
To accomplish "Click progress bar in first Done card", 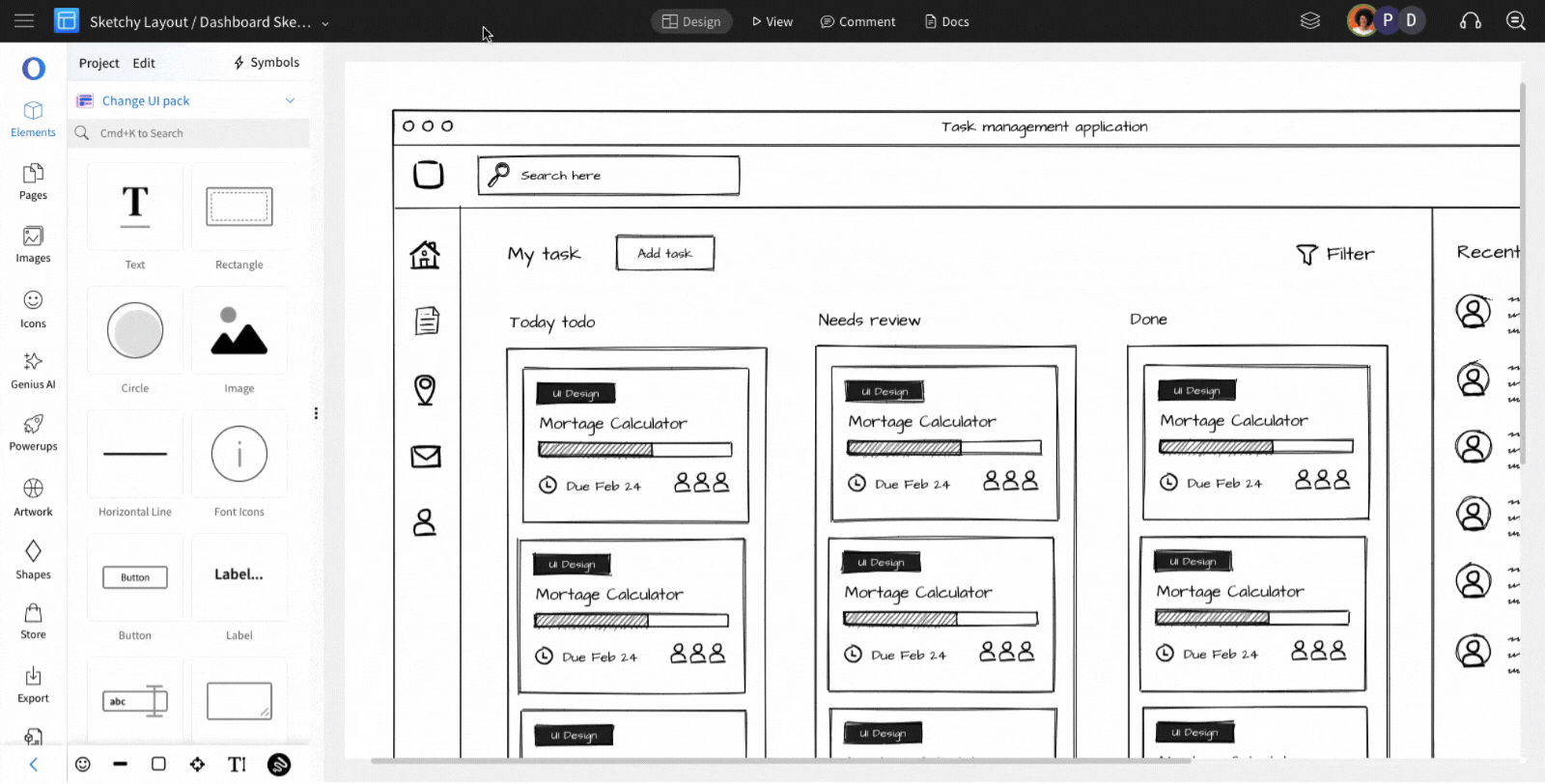I will coord(1255,446).
